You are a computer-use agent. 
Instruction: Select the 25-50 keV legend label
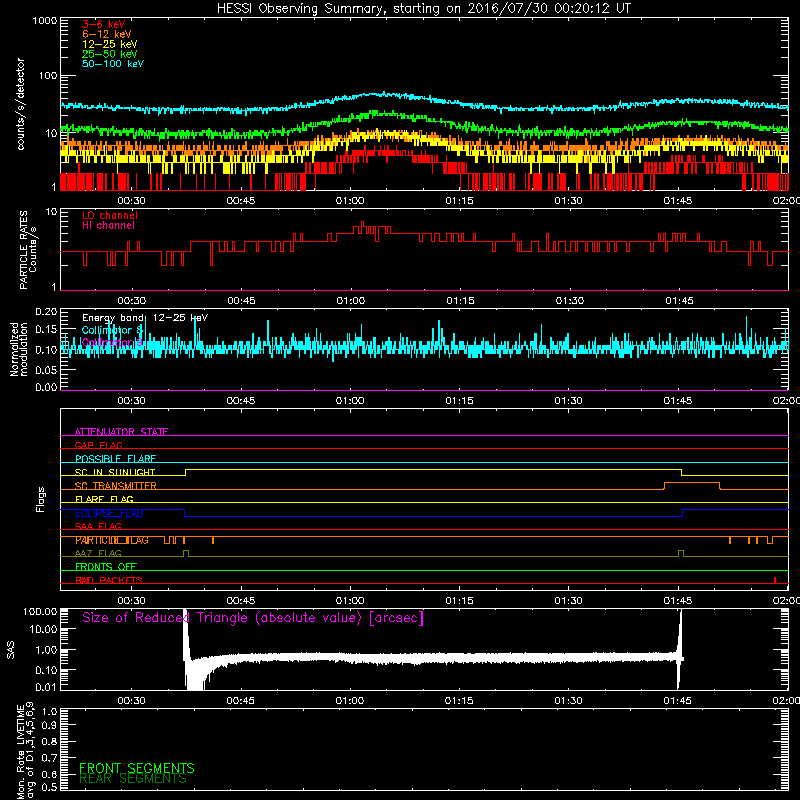tap(110, 54)
